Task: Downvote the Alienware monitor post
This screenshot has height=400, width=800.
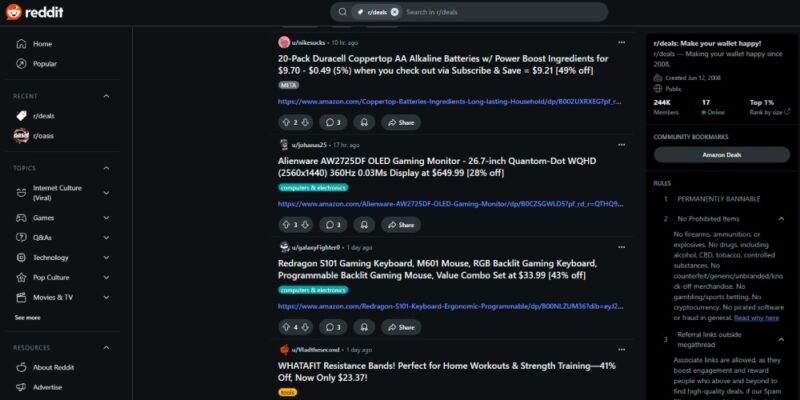Action: (x=305, y=224)
